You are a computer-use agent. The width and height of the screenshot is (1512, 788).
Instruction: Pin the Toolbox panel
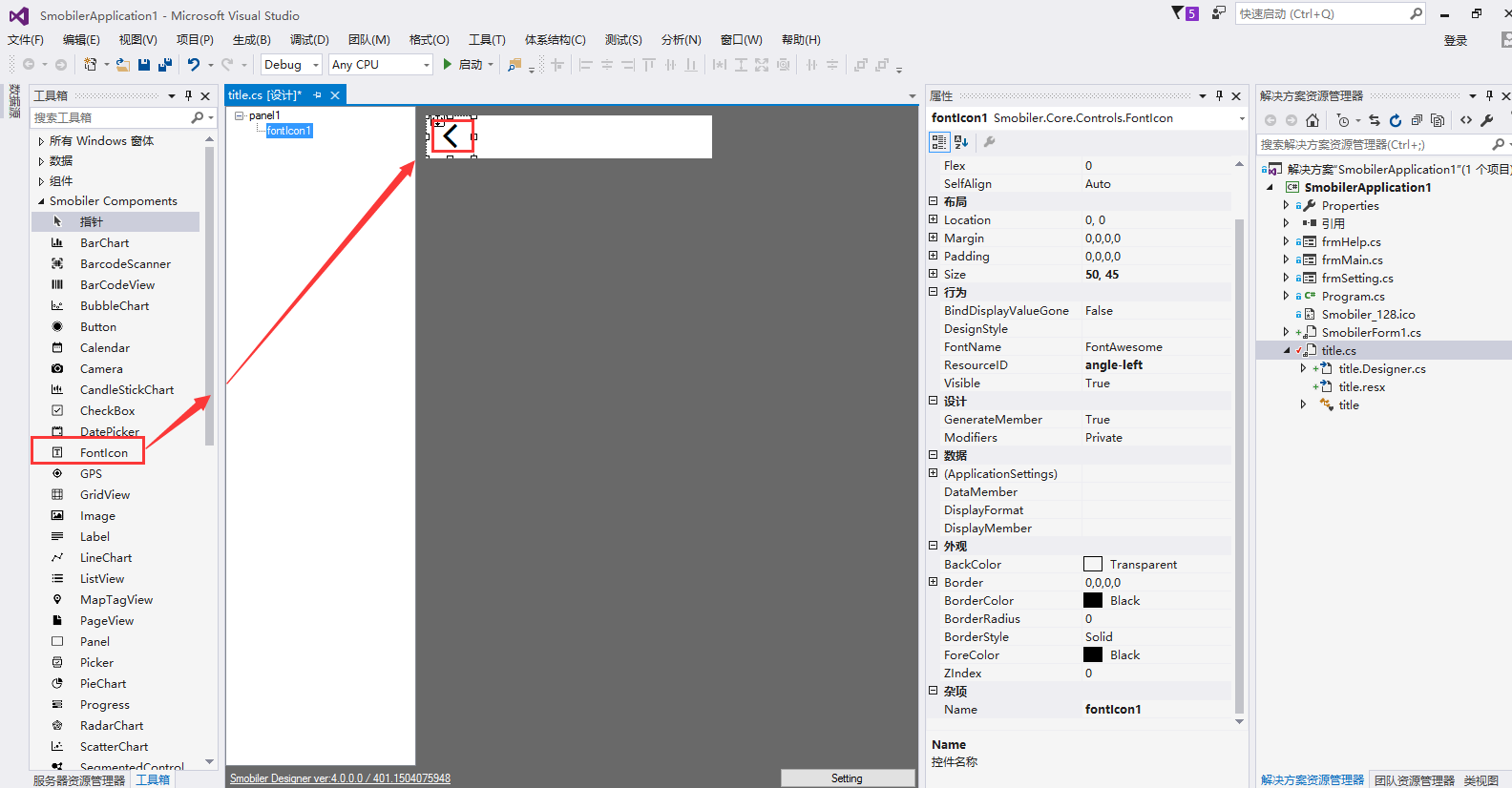[189, 95]
